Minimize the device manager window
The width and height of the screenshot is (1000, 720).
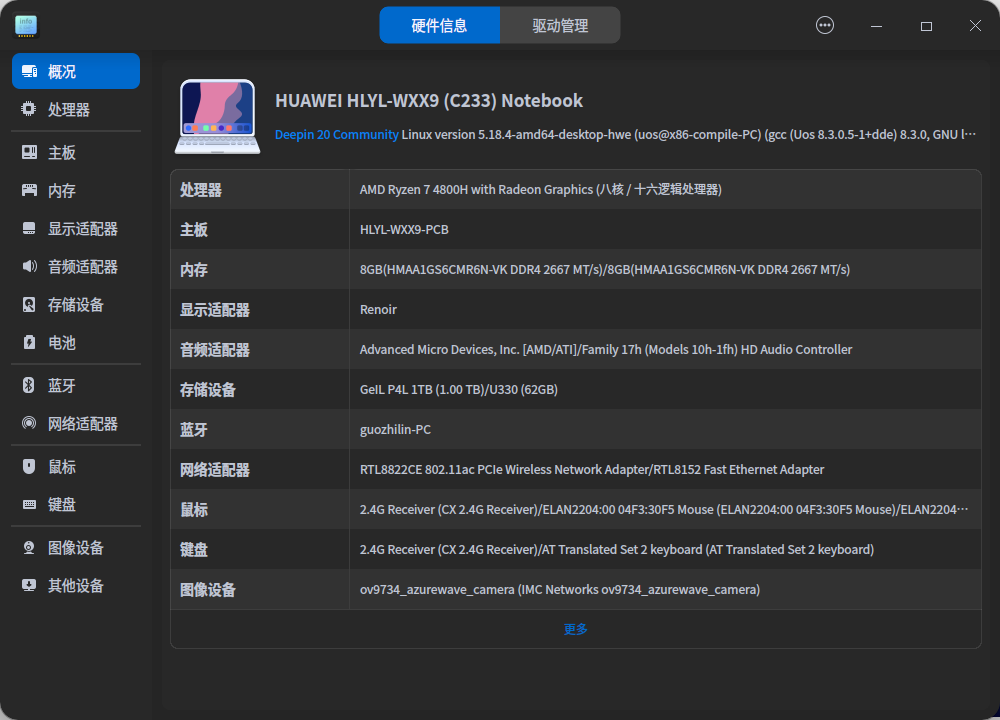[x=876, y=26]
